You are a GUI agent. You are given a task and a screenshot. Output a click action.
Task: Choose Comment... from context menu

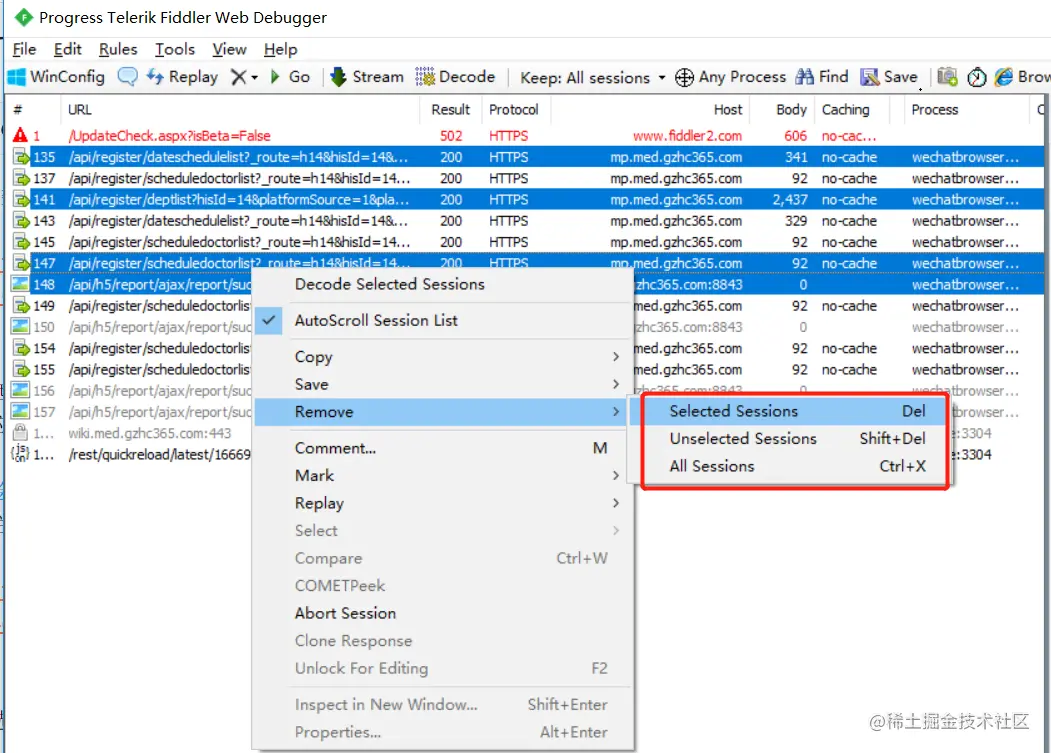click(442, 448)
